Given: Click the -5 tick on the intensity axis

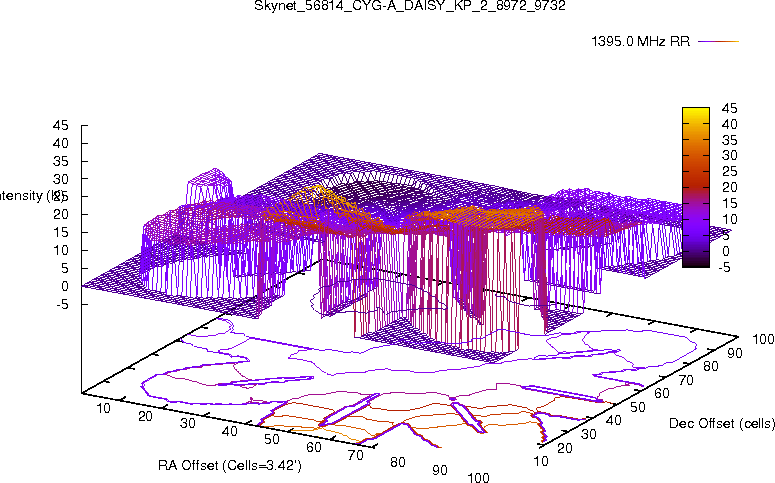Looking at the screenshot, I should (x=62, y=304).
